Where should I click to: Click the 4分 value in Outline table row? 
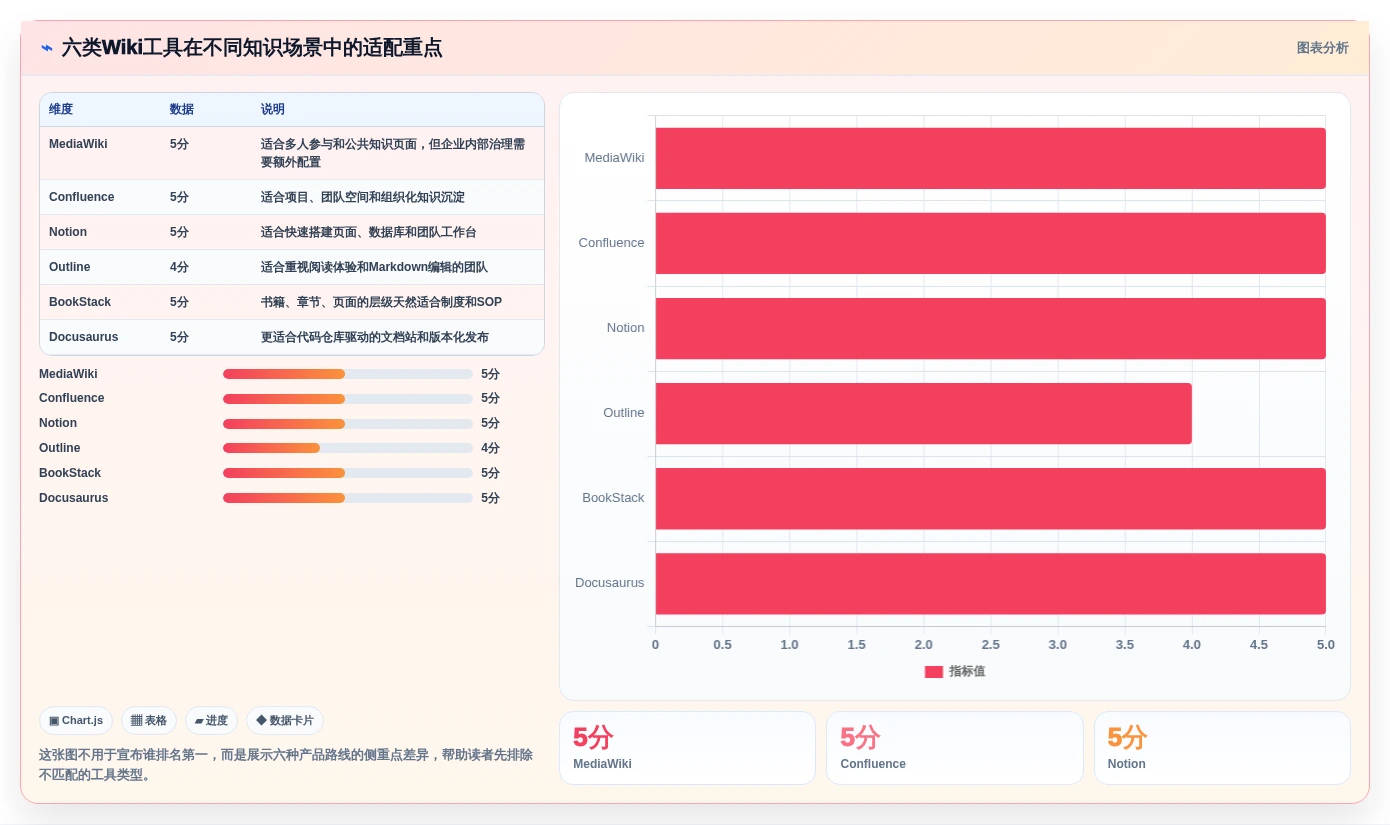click(179, 267)
